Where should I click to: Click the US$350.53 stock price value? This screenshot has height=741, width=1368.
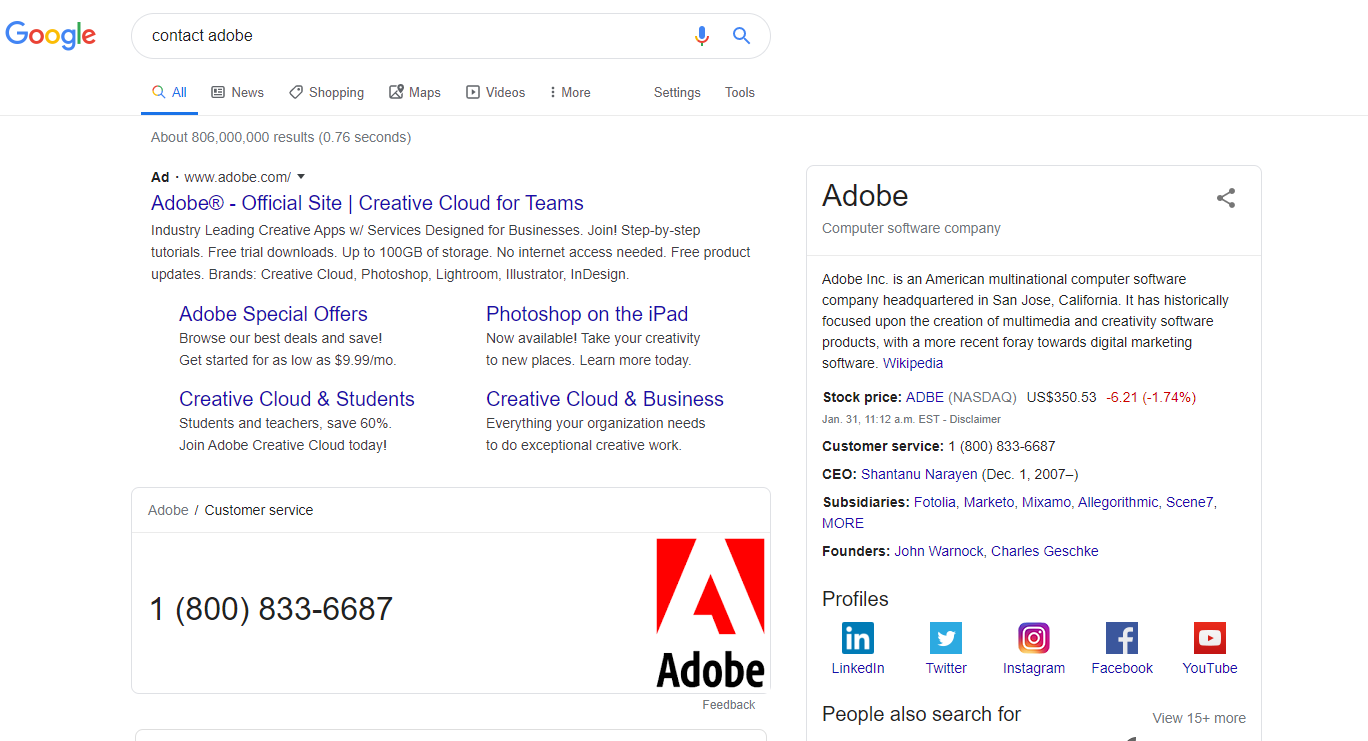pos(1061,397)
